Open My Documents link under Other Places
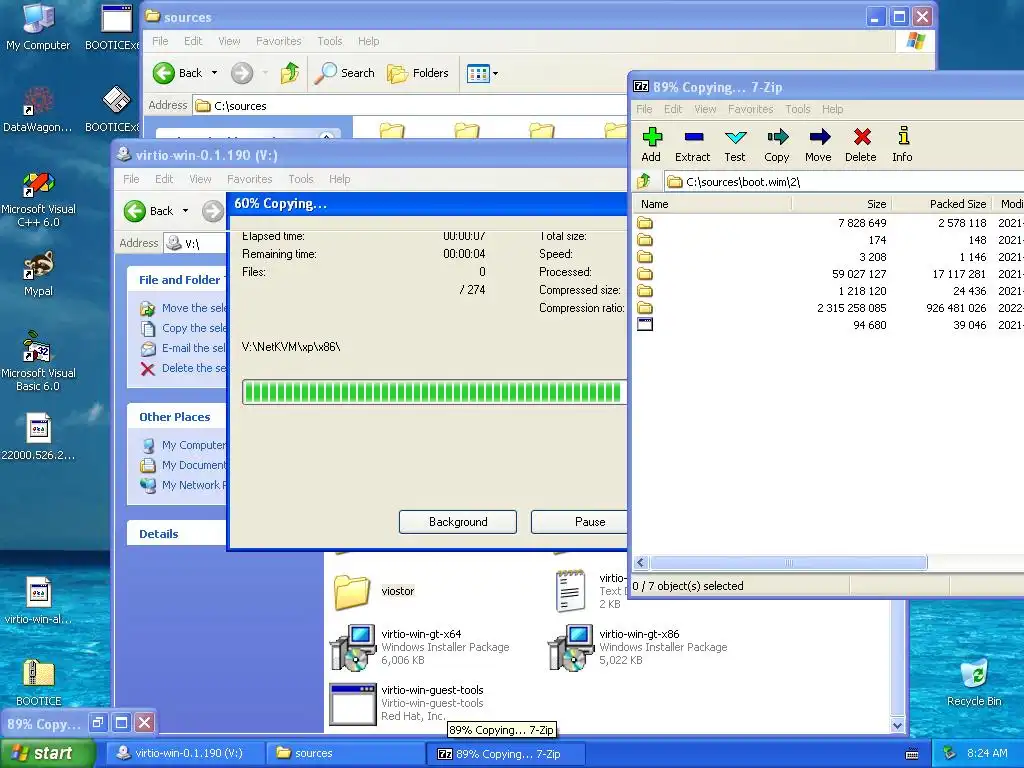 [184, 465]
